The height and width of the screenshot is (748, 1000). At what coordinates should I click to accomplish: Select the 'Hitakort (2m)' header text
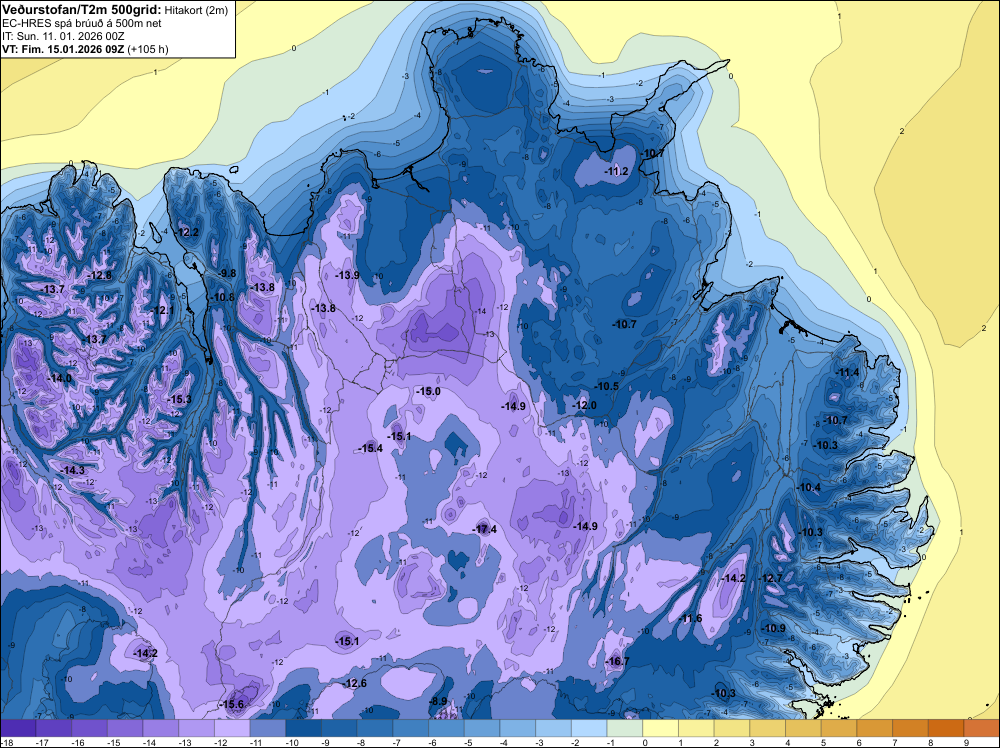[196, 10]
